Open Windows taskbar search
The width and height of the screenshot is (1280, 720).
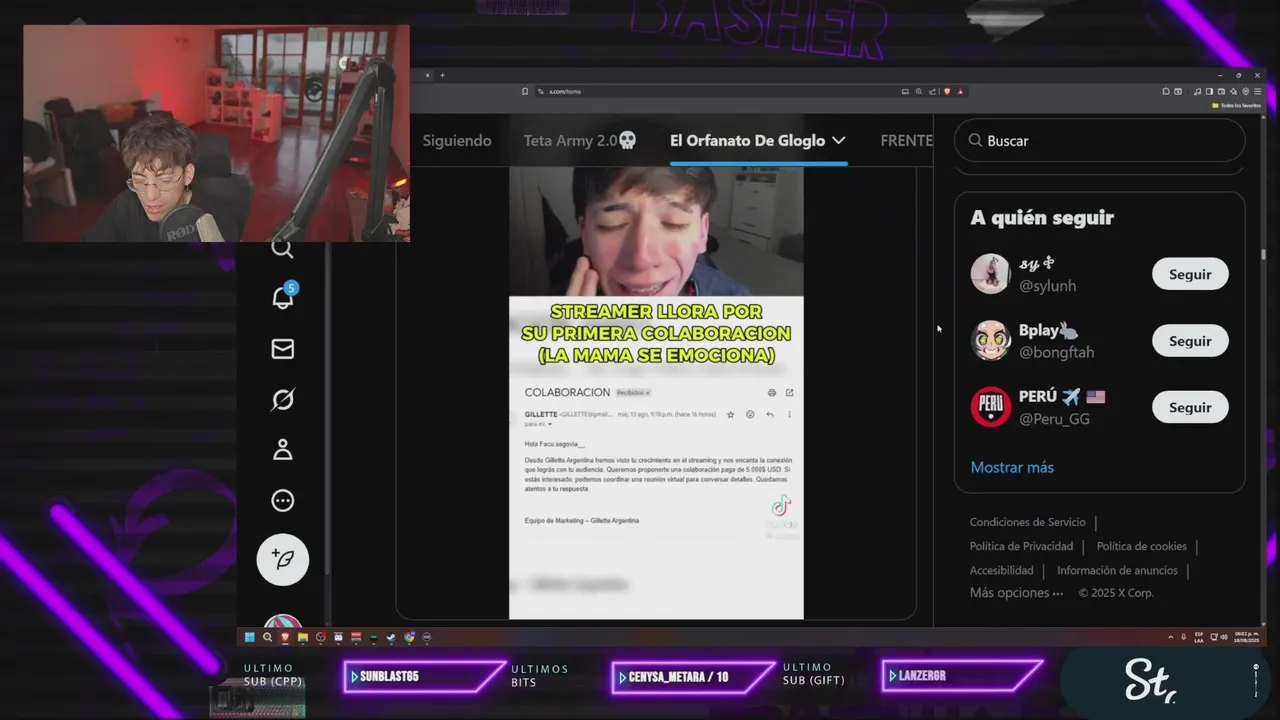coord(267,637)
